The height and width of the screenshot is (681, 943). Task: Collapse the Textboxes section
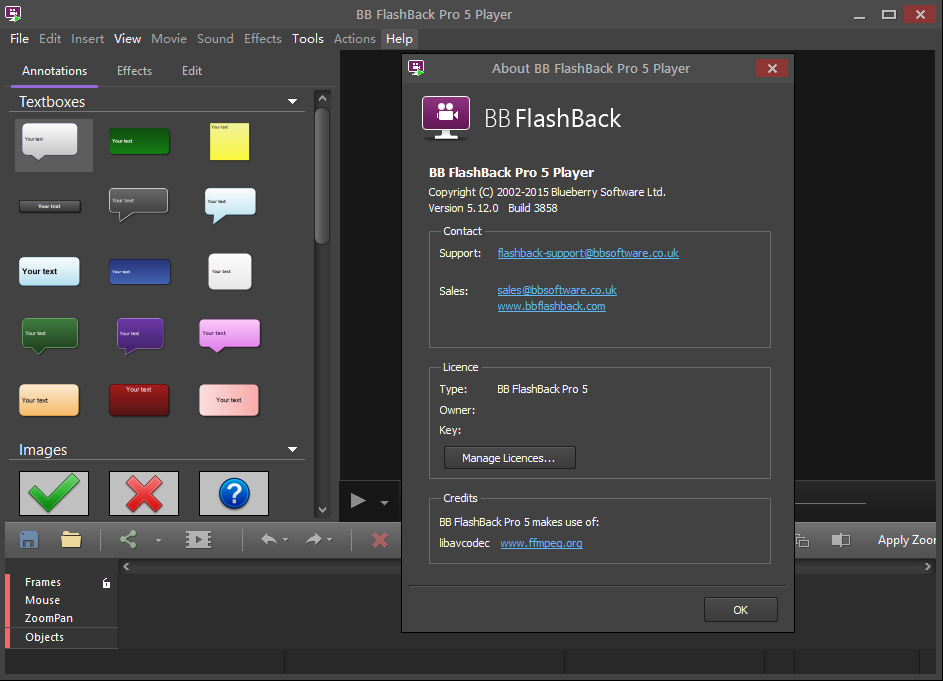pos(293,102)
